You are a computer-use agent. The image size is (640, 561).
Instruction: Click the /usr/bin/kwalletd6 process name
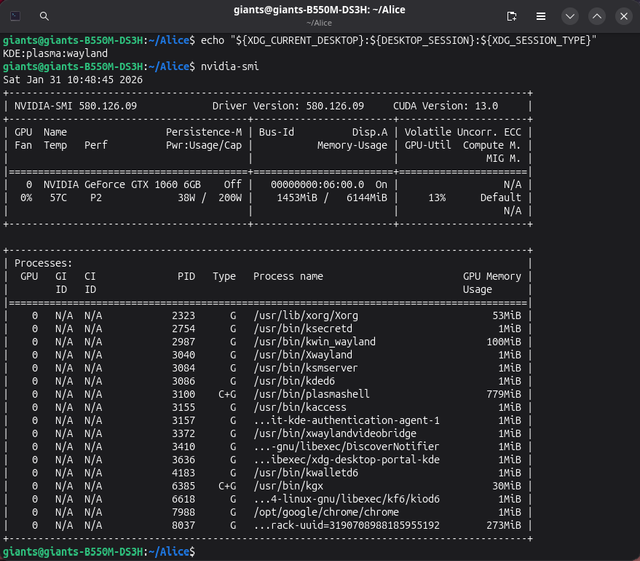coord(306,473)
